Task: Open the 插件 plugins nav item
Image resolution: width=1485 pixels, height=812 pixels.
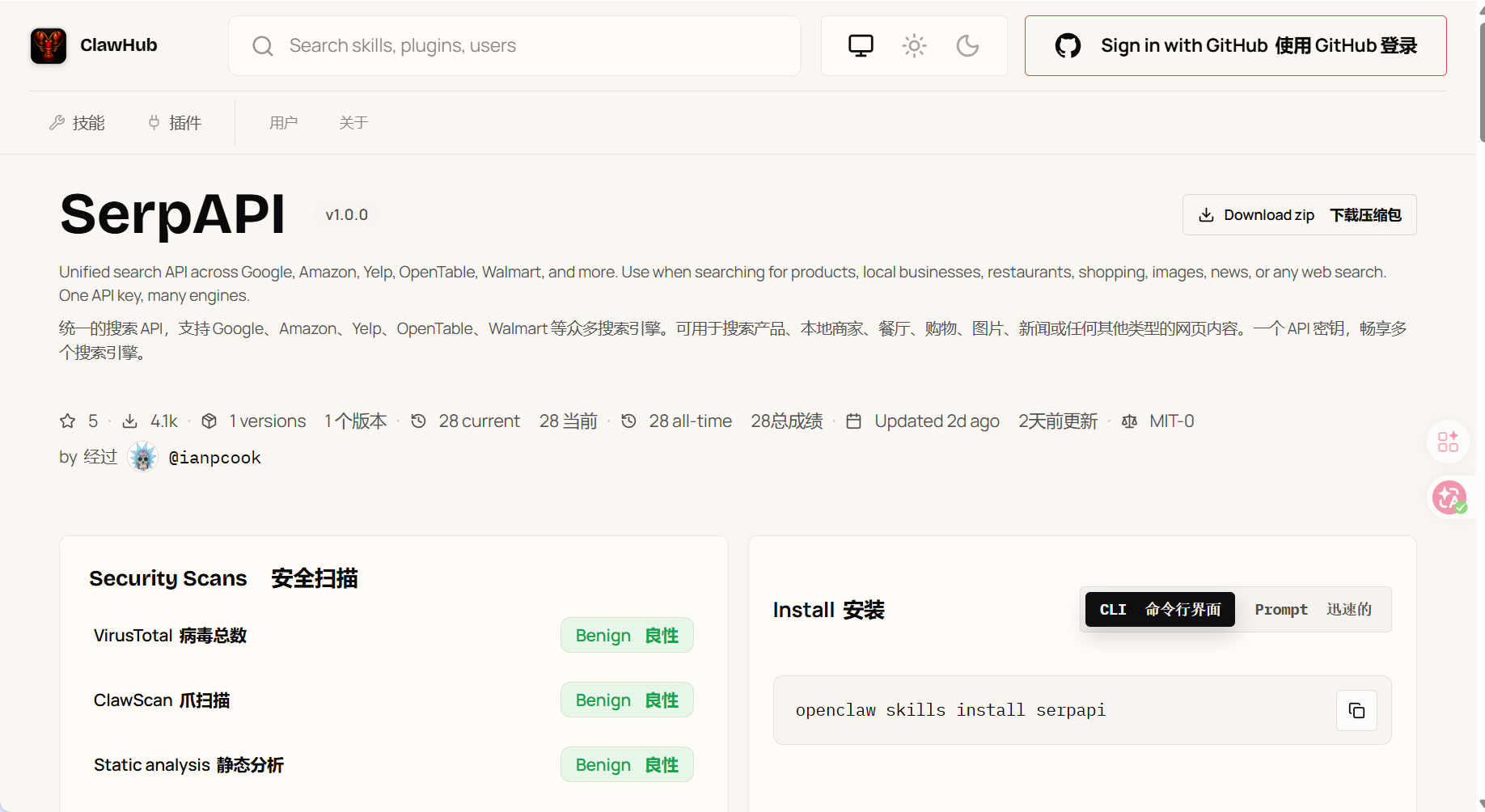Action: point(175,123)
